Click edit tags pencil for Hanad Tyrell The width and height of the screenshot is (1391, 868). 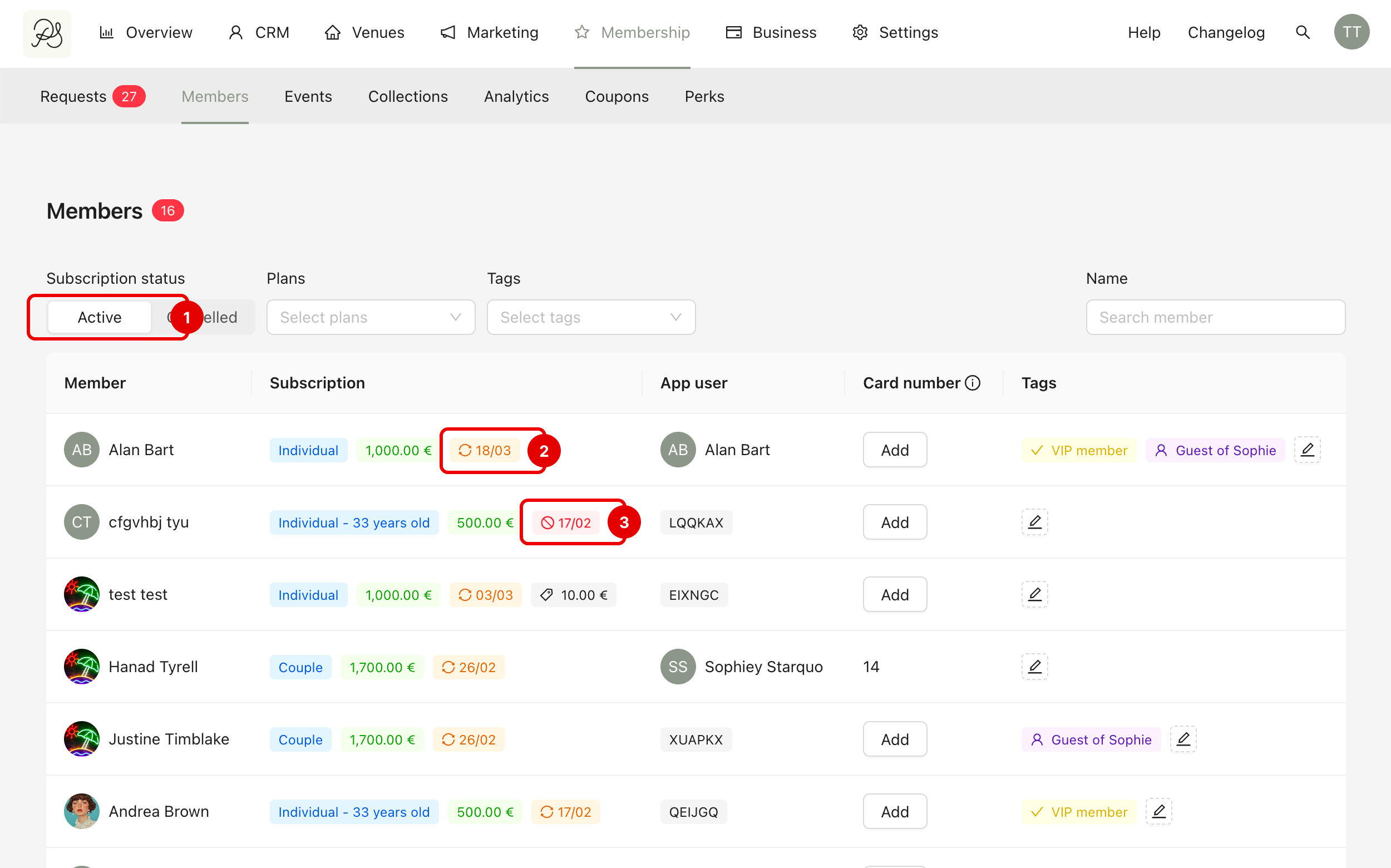[1034, 667]
